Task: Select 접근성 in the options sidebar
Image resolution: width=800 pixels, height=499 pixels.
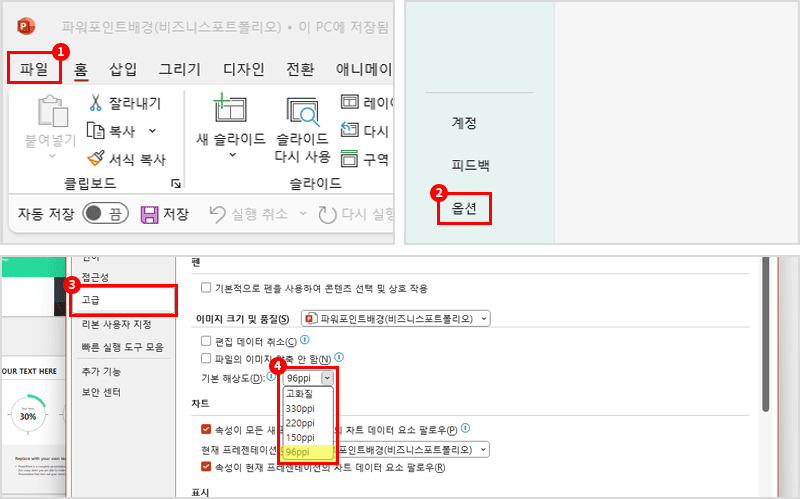Action: click(95, 277)
